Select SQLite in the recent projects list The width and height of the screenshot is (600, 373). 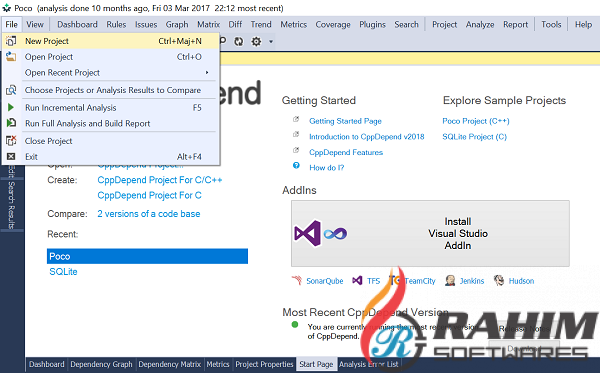point(63,272)
